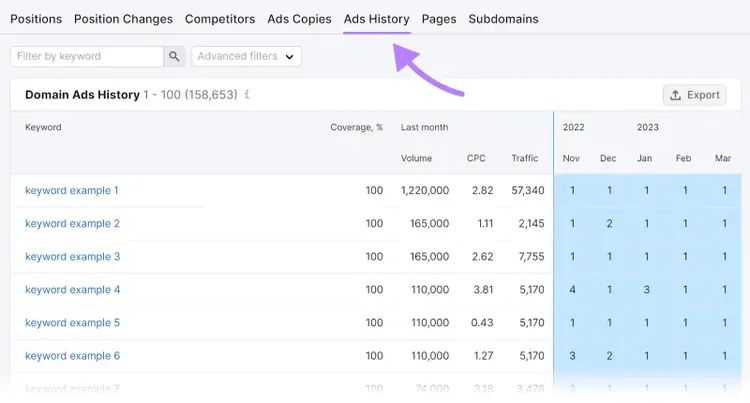The width and height of the screenshot is (750, 403).
Task: Open keyword example 1 link
Action: click(x=72, y=190)
